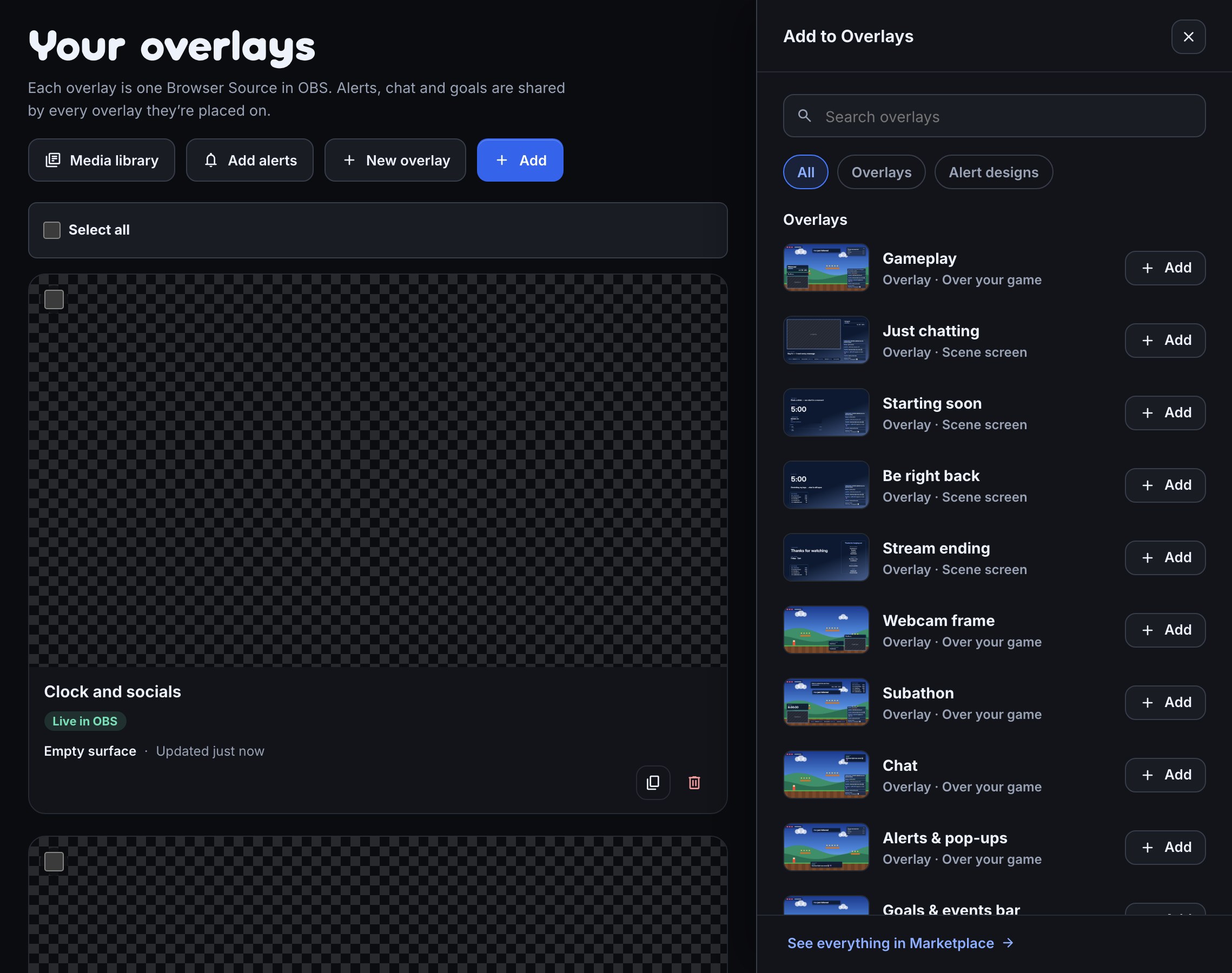Click the Stream ending overlay name
Image resolution: width=1232 pixels, height=973 pixels.
tap(936, 548)
